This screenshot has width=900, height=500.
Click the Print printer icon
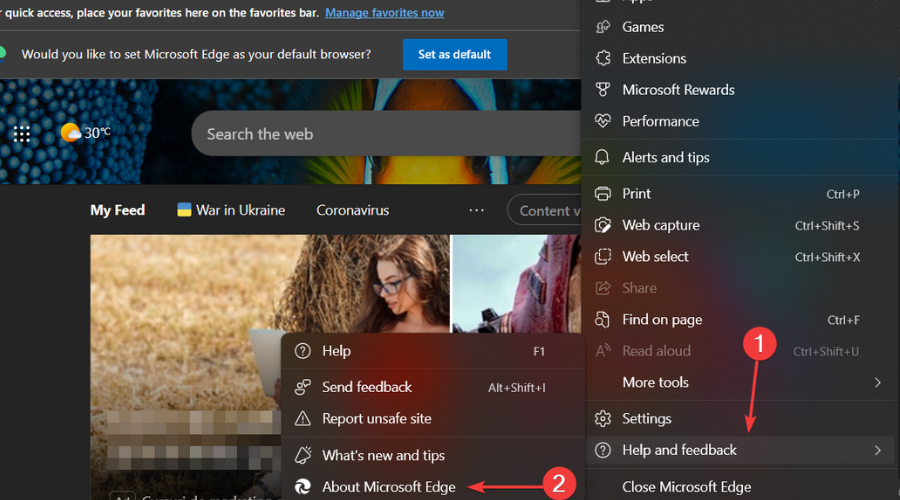(x=602, y=193)
